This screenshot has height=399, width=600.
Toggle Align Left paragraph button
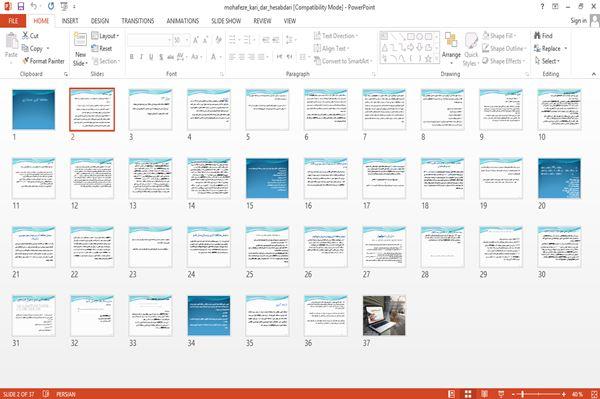click(232, 57)
